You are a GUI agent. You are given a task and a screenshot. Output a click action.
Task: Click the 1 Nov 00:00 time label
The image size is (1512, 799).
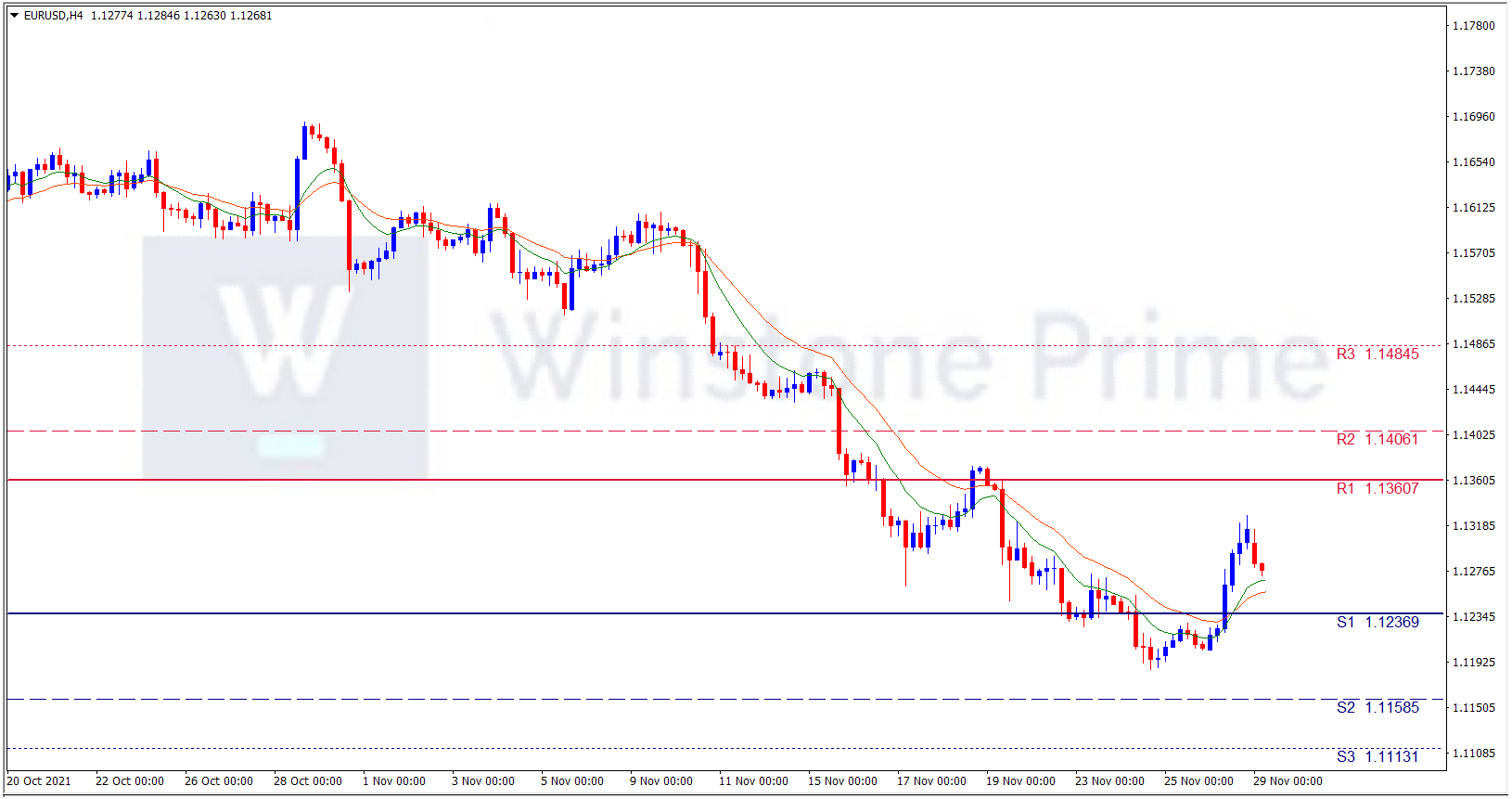[x=394, y=781]
